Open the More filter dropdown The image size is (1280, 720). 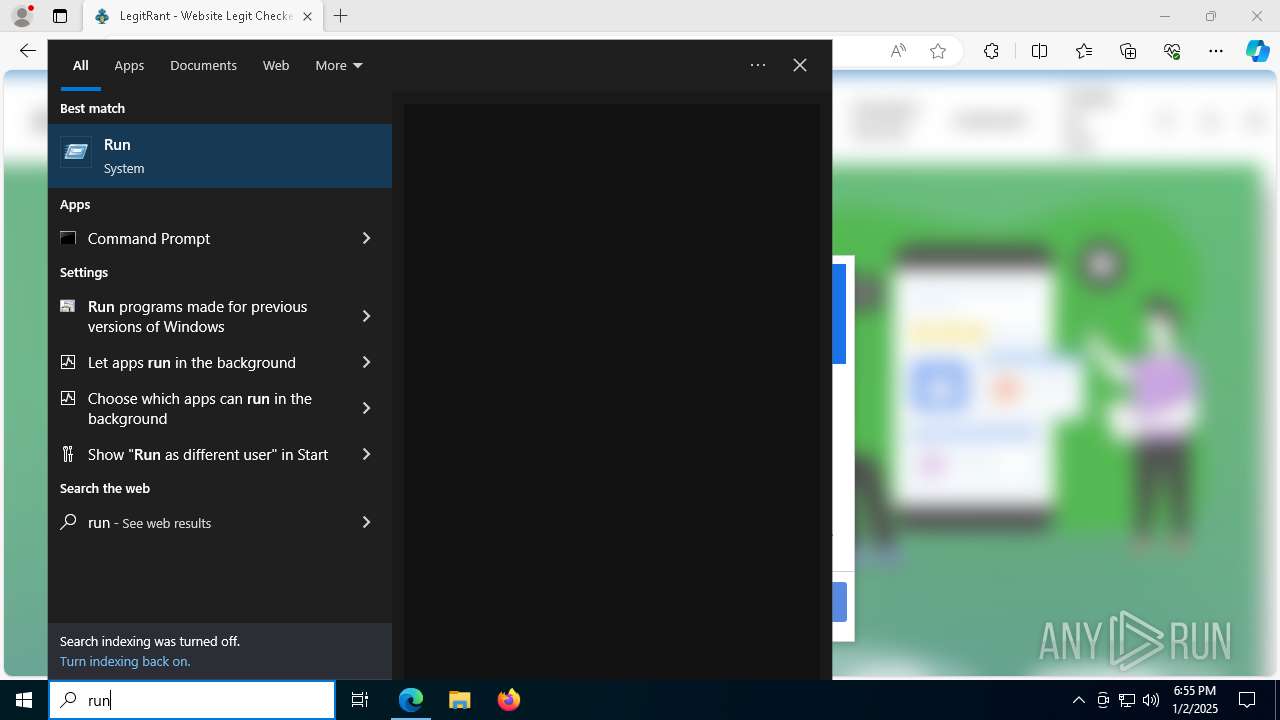pos(338,65)
